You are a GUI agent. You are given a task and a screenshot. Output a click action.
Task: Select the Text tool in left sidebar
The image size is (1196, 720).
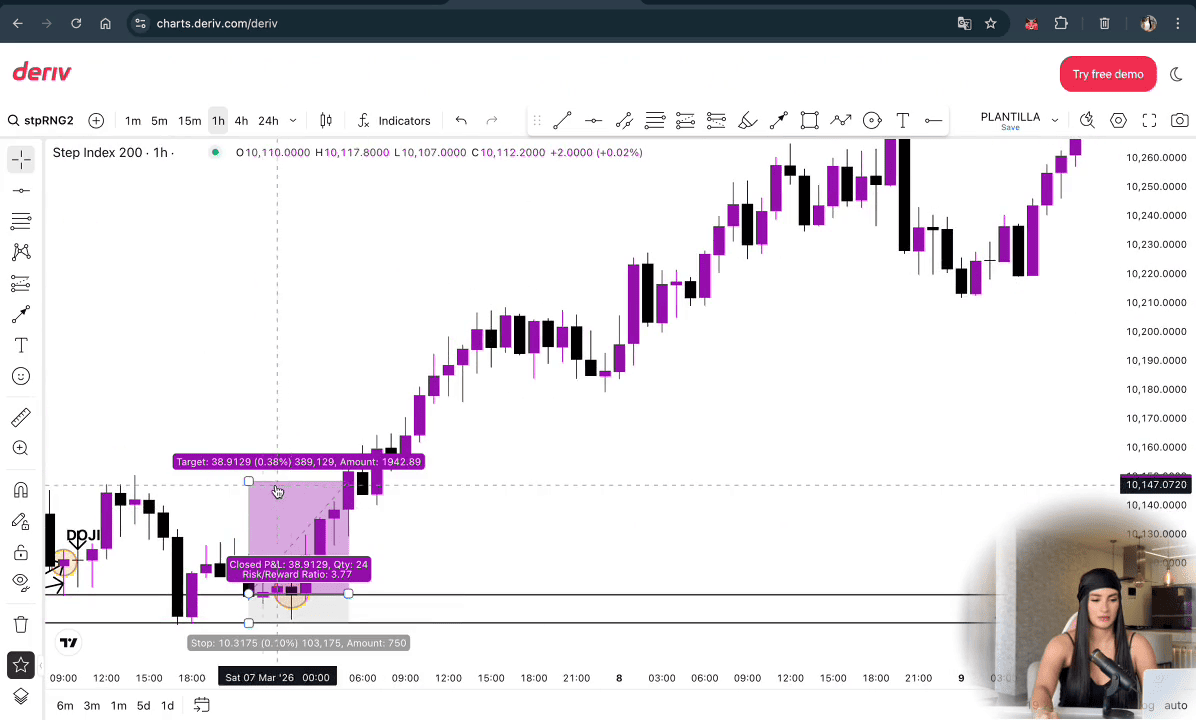click(x=21, y=346)
